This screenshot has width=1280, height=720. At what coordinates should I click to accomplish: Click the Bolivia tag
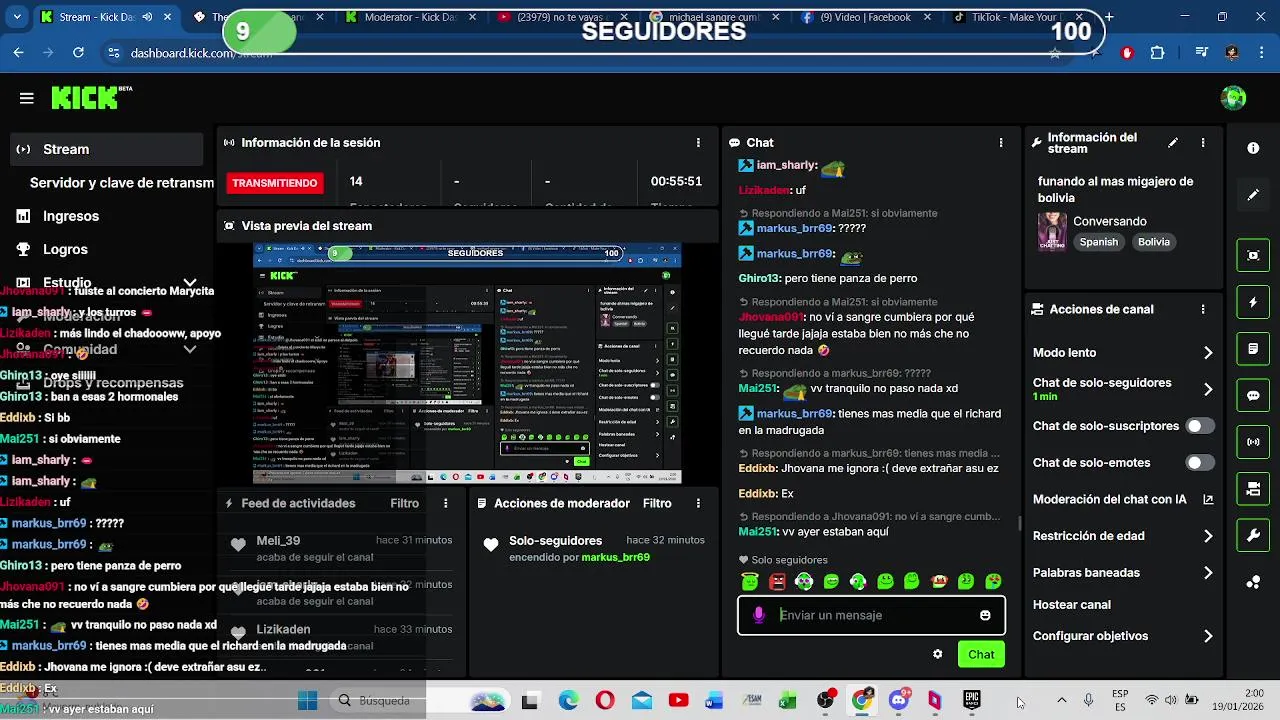pos(1153,242)
